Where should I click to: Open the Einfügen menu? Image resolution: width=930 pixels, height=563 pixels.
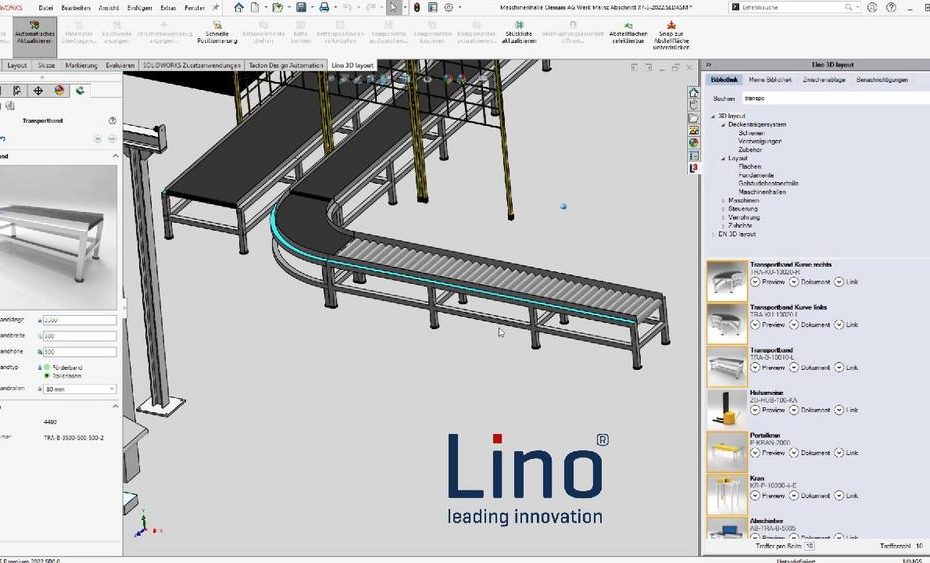(x=139, y=8)
